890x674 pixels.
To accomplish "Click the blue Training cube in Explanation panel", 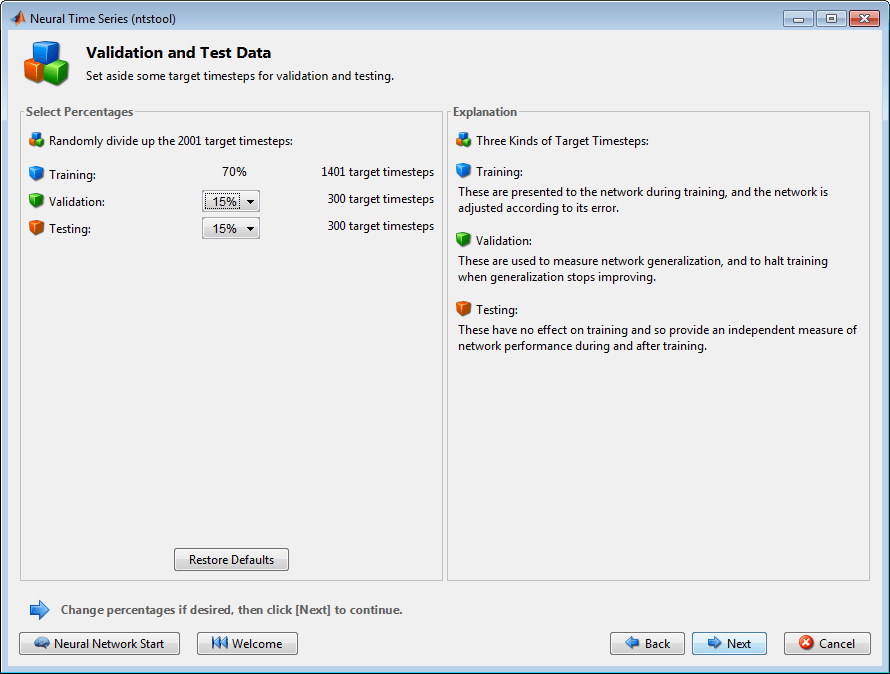I will 463,171.
